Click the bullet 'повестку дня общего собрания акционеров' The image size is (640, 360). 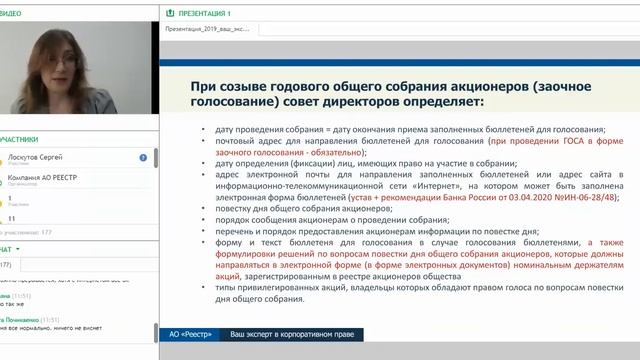[304, 209]
